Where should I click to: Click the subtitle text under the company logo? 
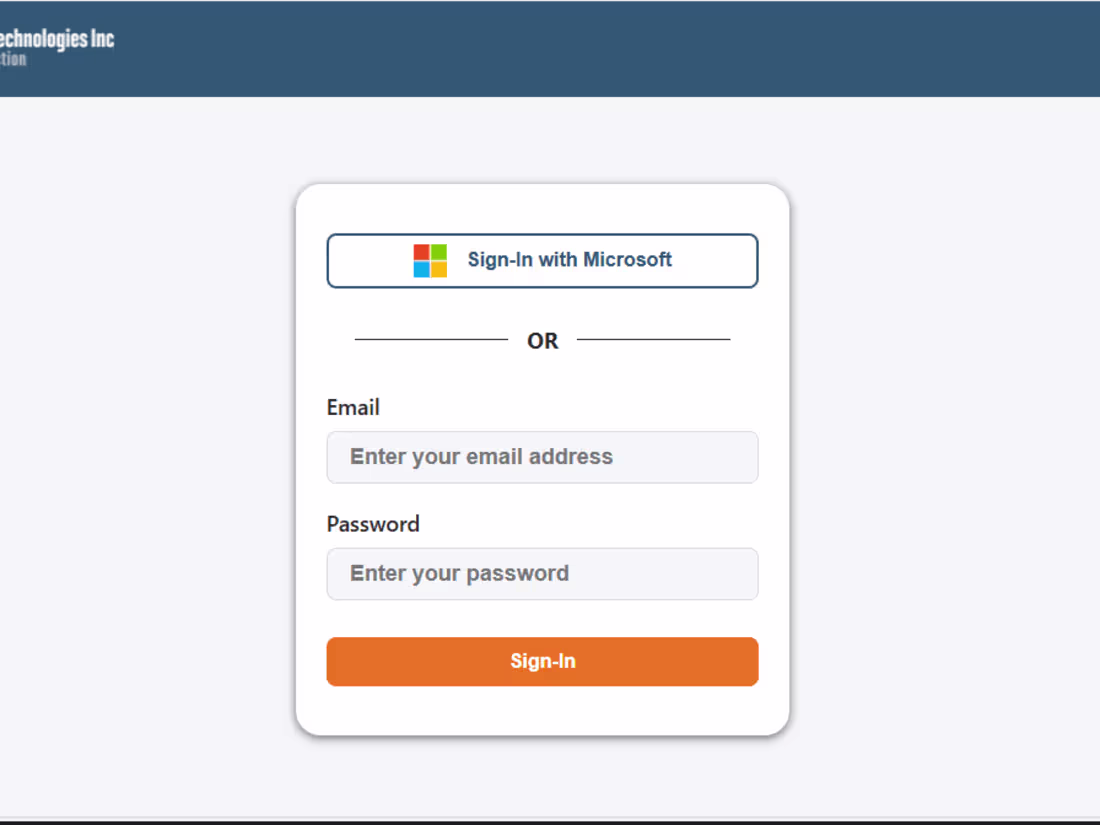(13, 59)
